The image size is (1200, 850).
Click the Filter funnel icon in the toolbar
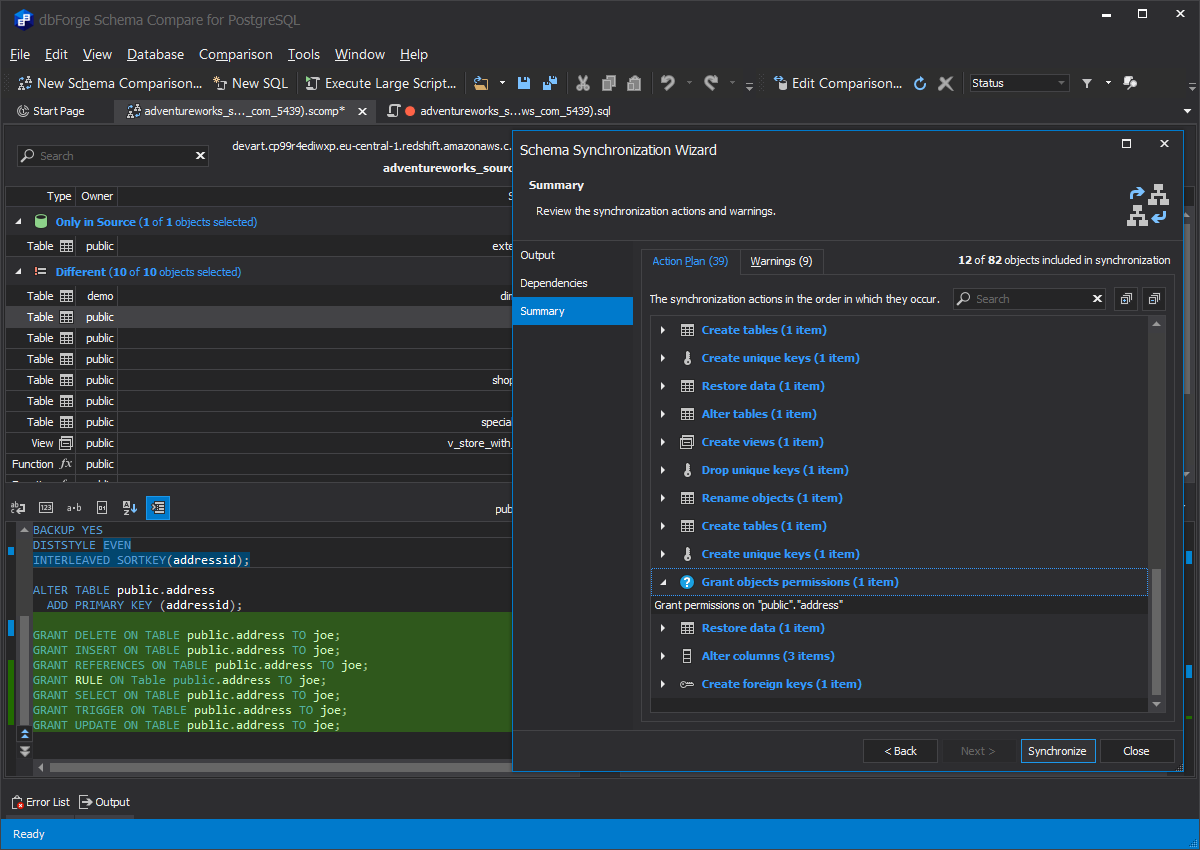1087,83
